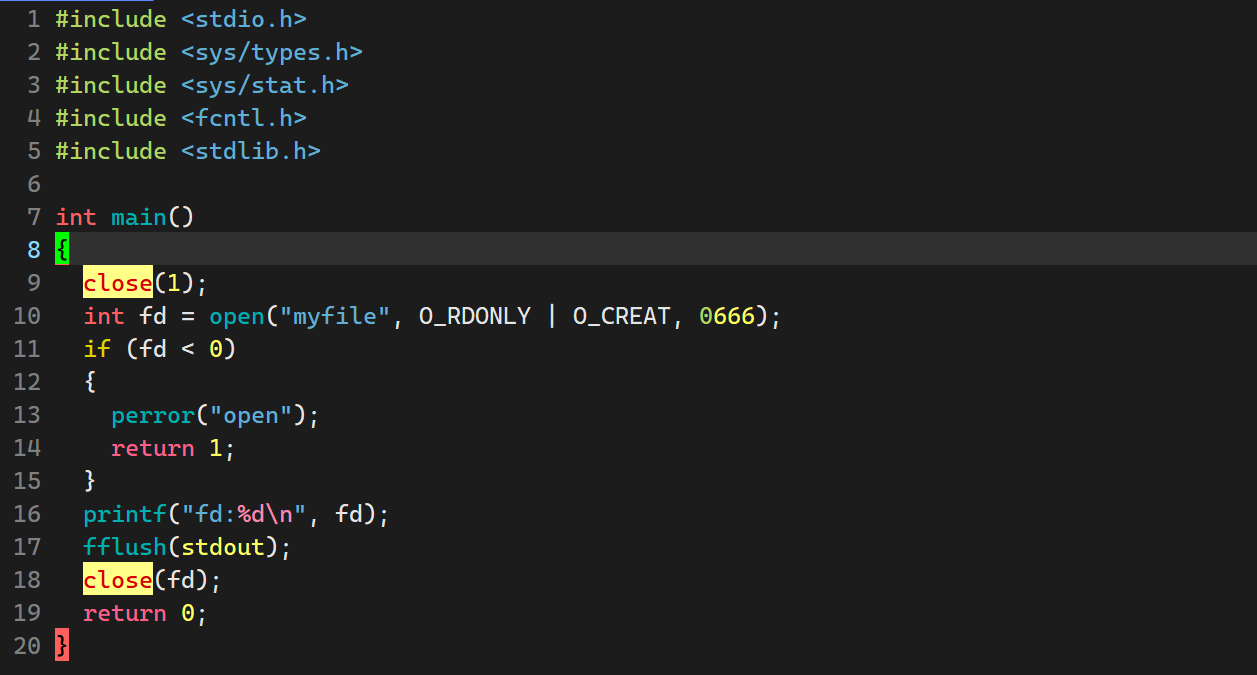1257x675 pixels.
Task: Click the fcntl.h header on line 4
Action: tap(243, 118)
